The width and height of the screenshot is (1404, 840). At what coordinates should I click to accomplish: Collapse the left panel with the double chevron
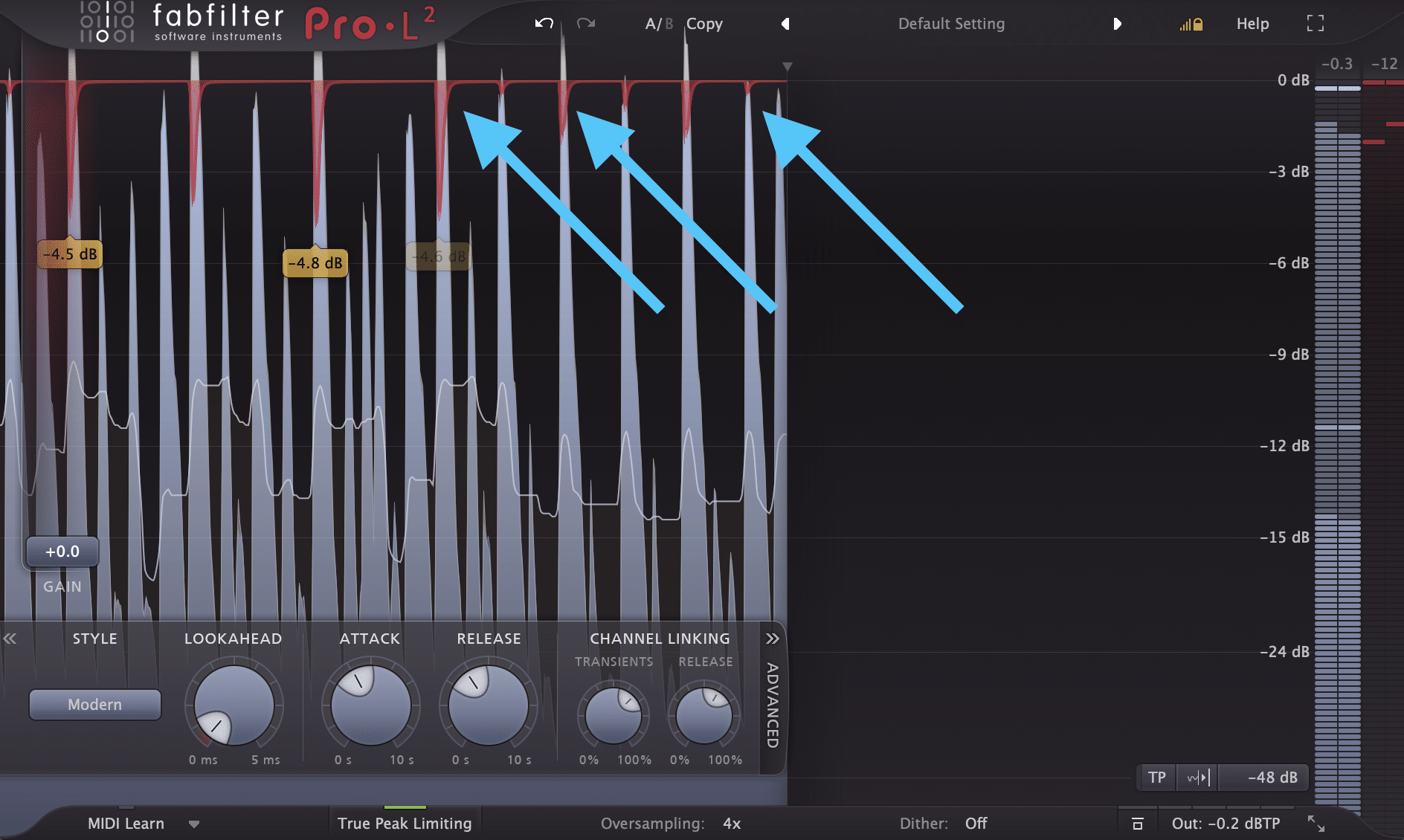point(11,638)
